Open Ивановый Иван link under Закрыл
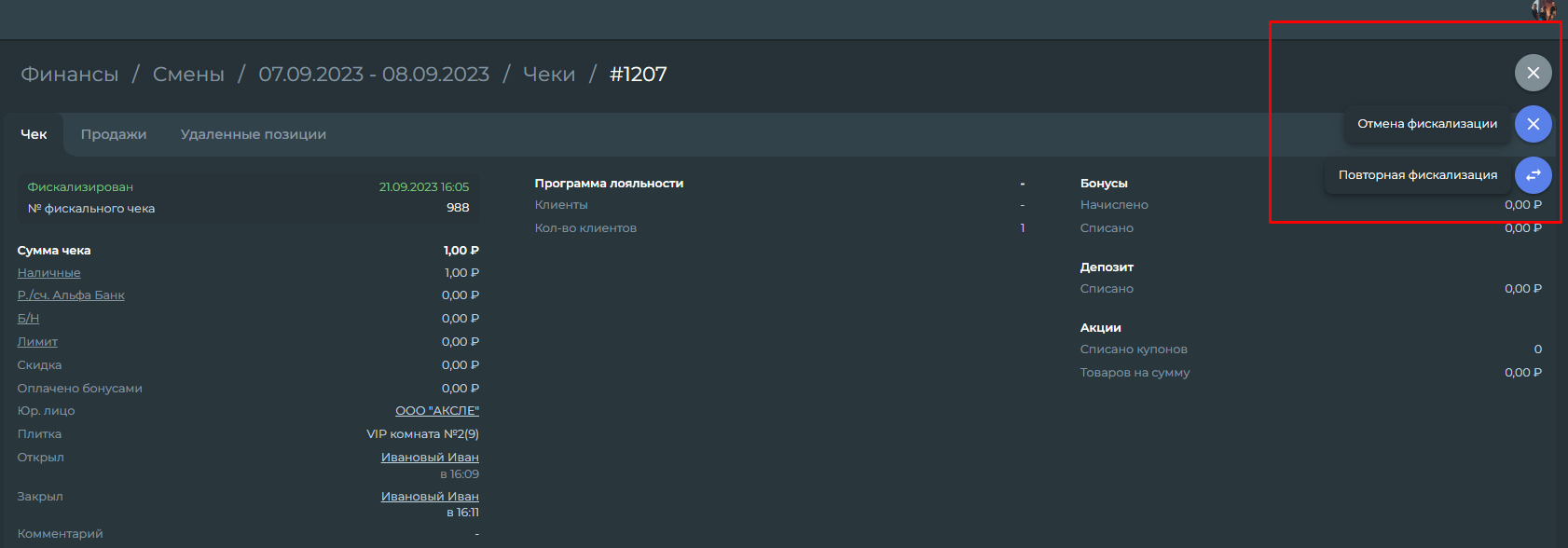The height and width of the screenshot is (548, 1568). (430, 497)
